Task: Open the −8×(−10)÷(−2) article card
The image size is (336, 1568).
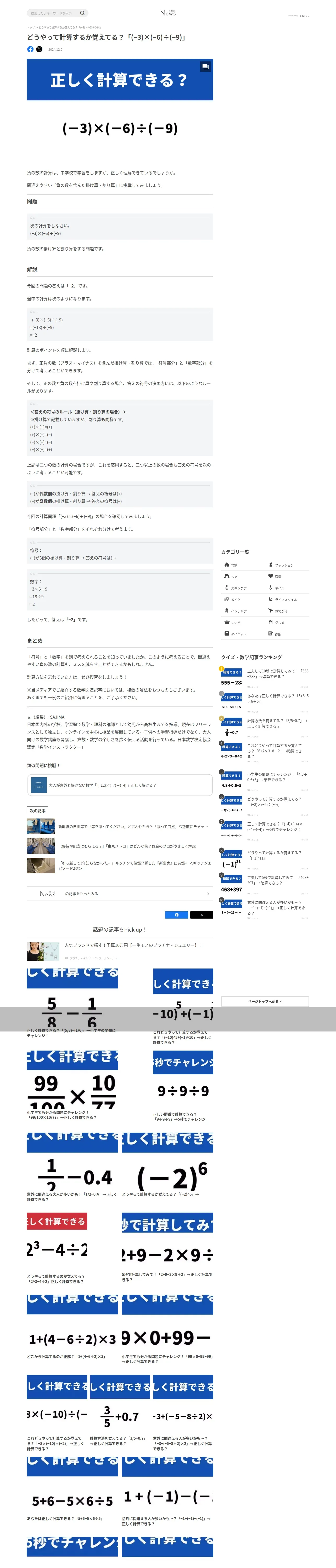Action: tap(57, 1413)
